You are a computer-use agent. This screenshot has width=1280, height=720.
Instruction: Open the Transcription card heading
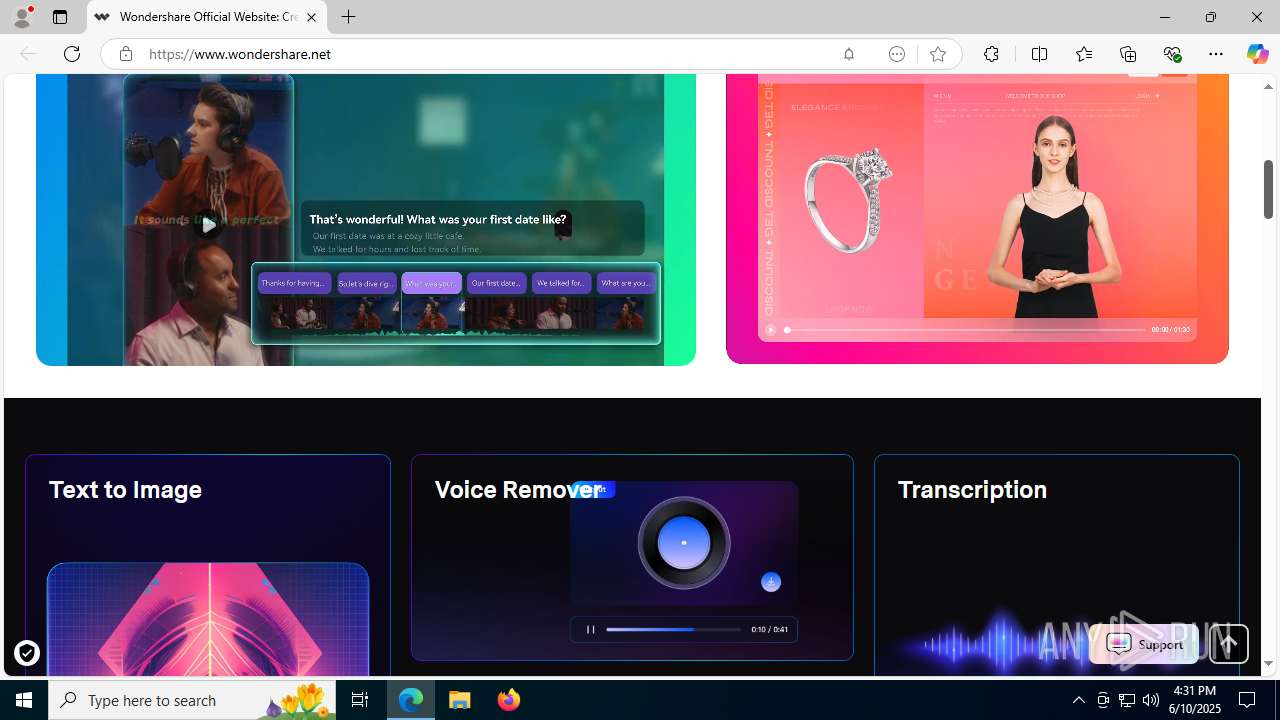(972, 489)
